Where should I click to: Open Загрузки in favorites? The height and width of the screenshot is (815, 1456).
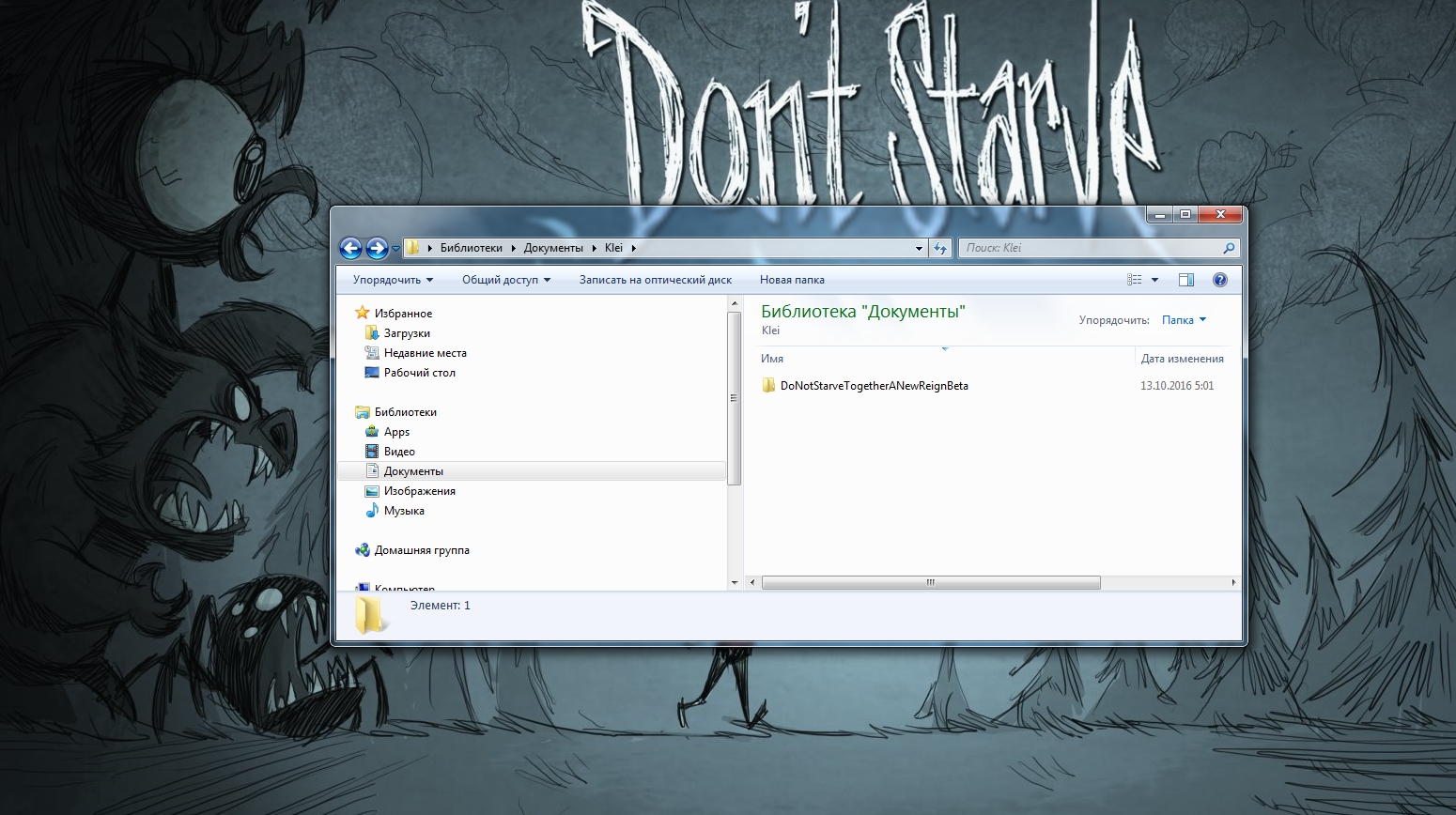[x=407, y=333]
